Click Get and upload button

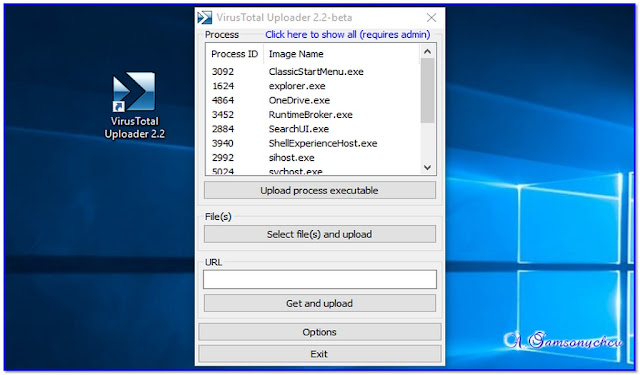point(320,304)
